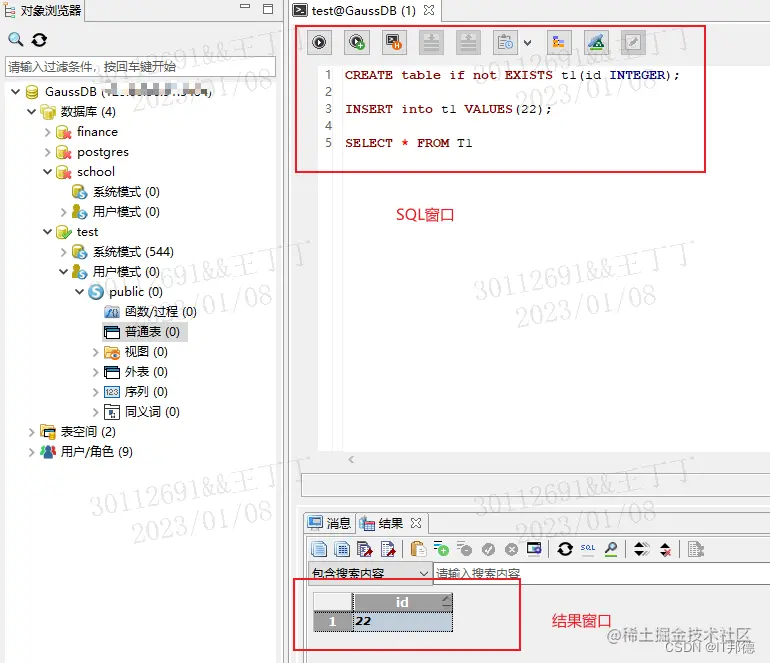Refresh the query results
The height and width of the screenshot is (663, 770).
pos(565,549)
